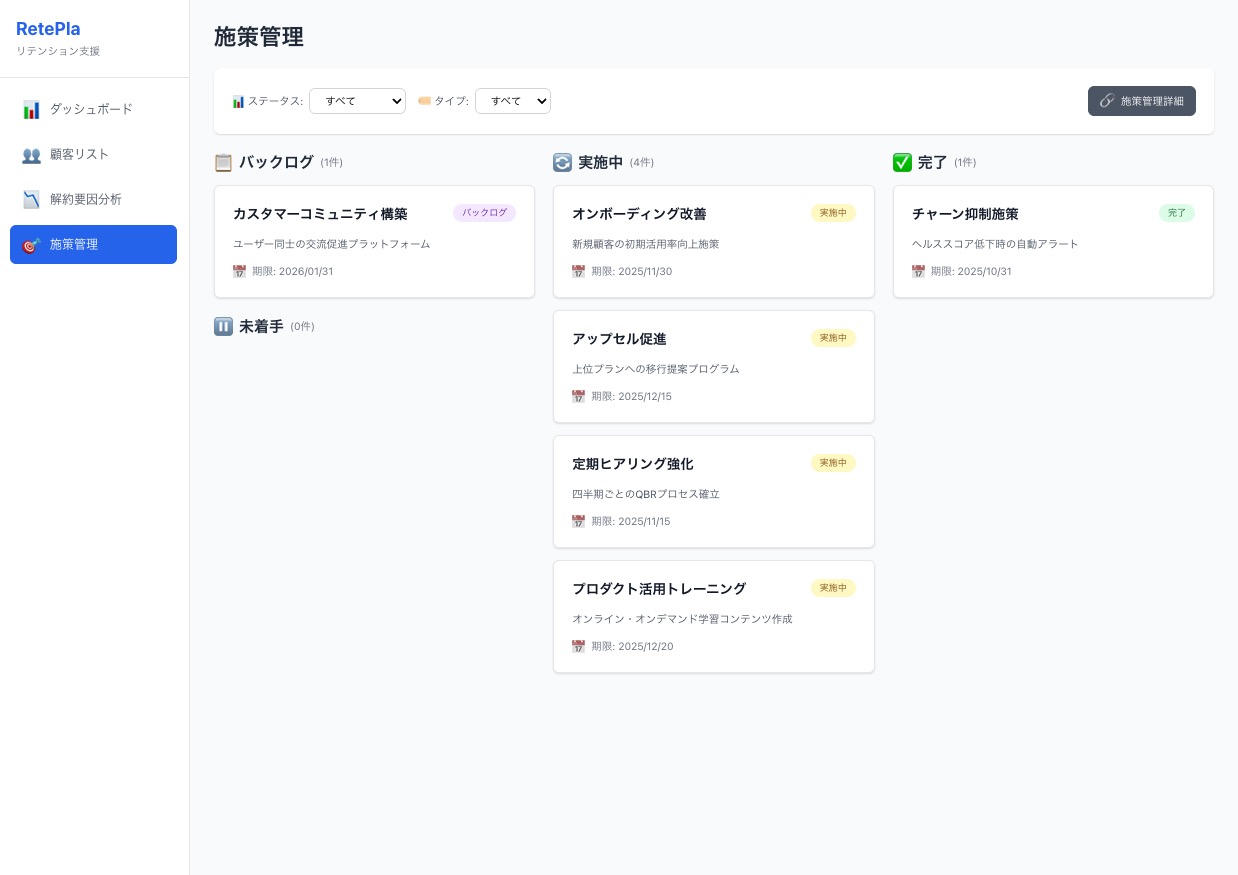The height and width of the screenshot is (875, 1238).
Task: Open the ダッシュボード section via its bar chart icon
Action: point(31,109)
